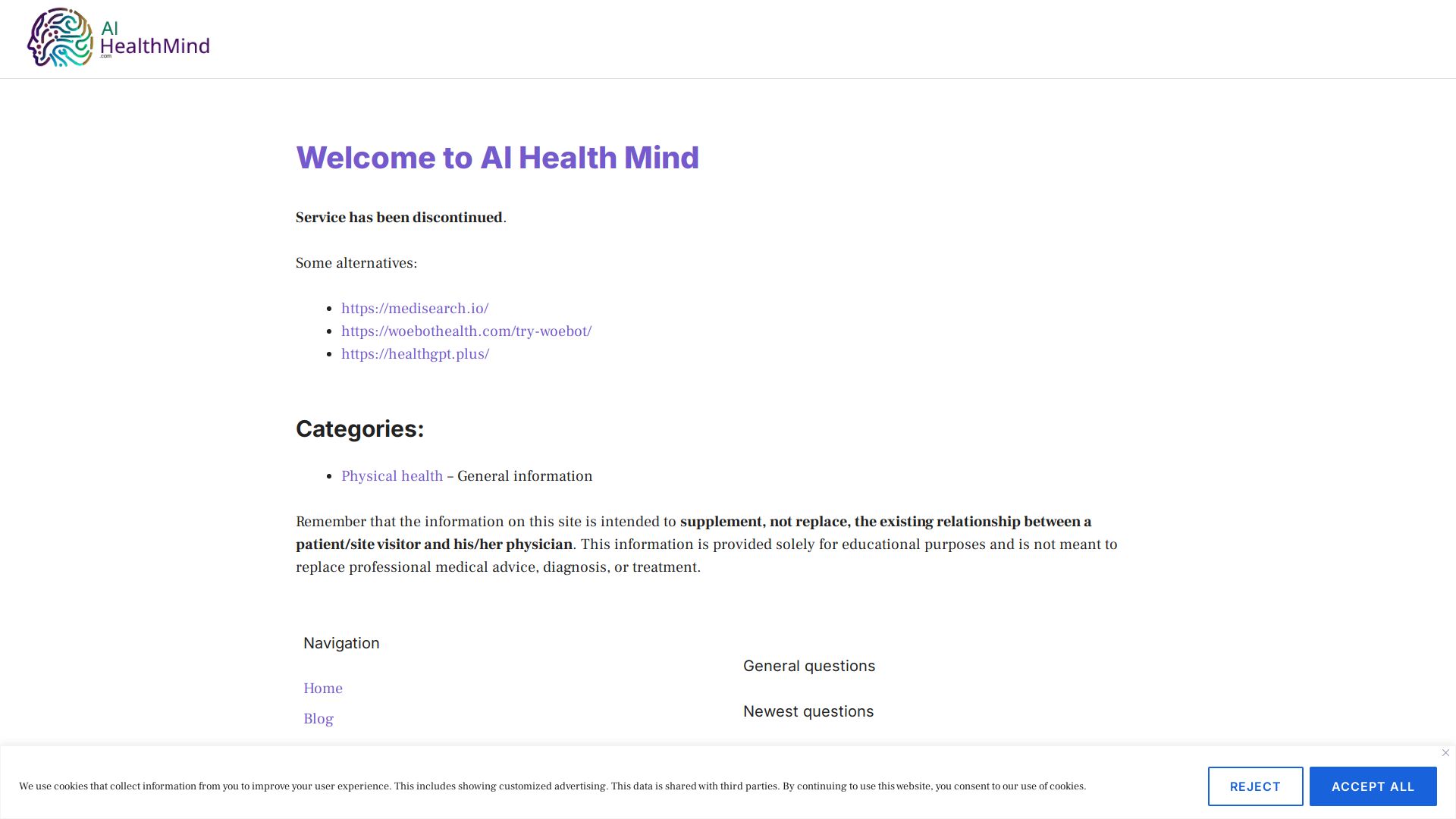Open General questions section
1456x819 pixels.
(809, 665)
